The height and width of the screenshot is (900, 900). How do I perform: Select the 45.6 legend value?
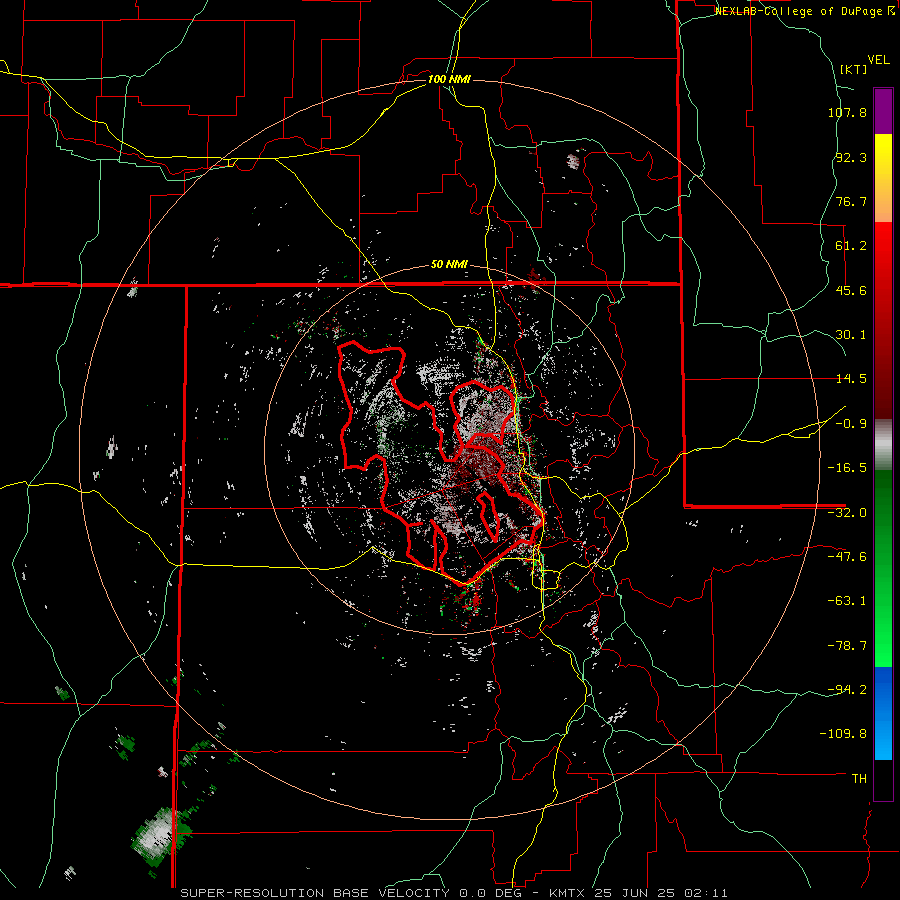pyautogui.click(x=851, y=290)
